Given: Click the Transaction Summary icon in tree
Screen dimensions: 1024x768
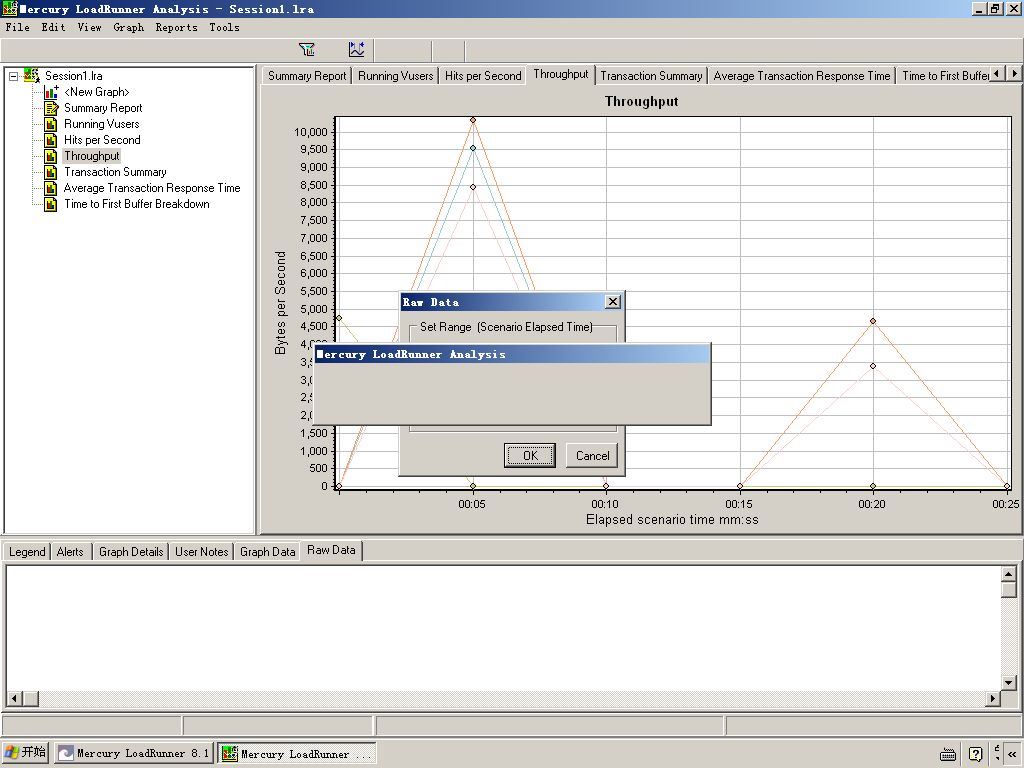Looking at the screenshot, I should pos(51,172).
